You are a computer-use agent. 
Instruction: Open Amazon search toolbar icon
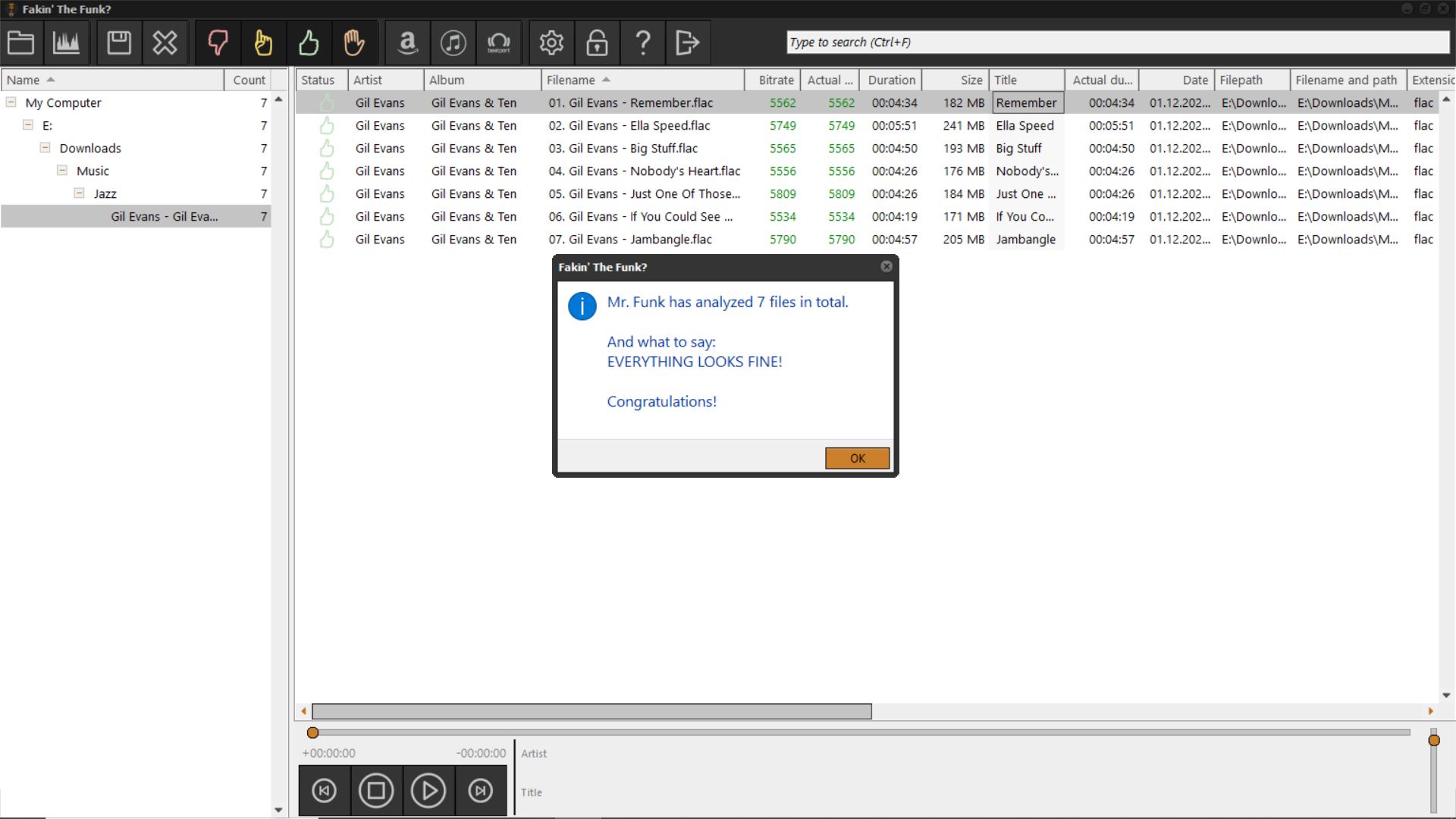click(408, 42)
